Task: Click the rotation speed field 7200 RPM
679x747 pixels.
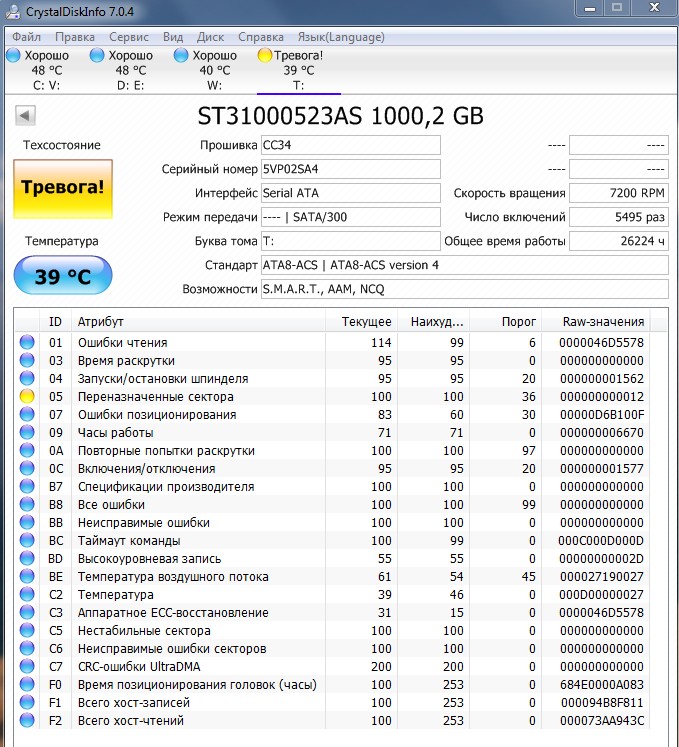Action: coord(619,193)
